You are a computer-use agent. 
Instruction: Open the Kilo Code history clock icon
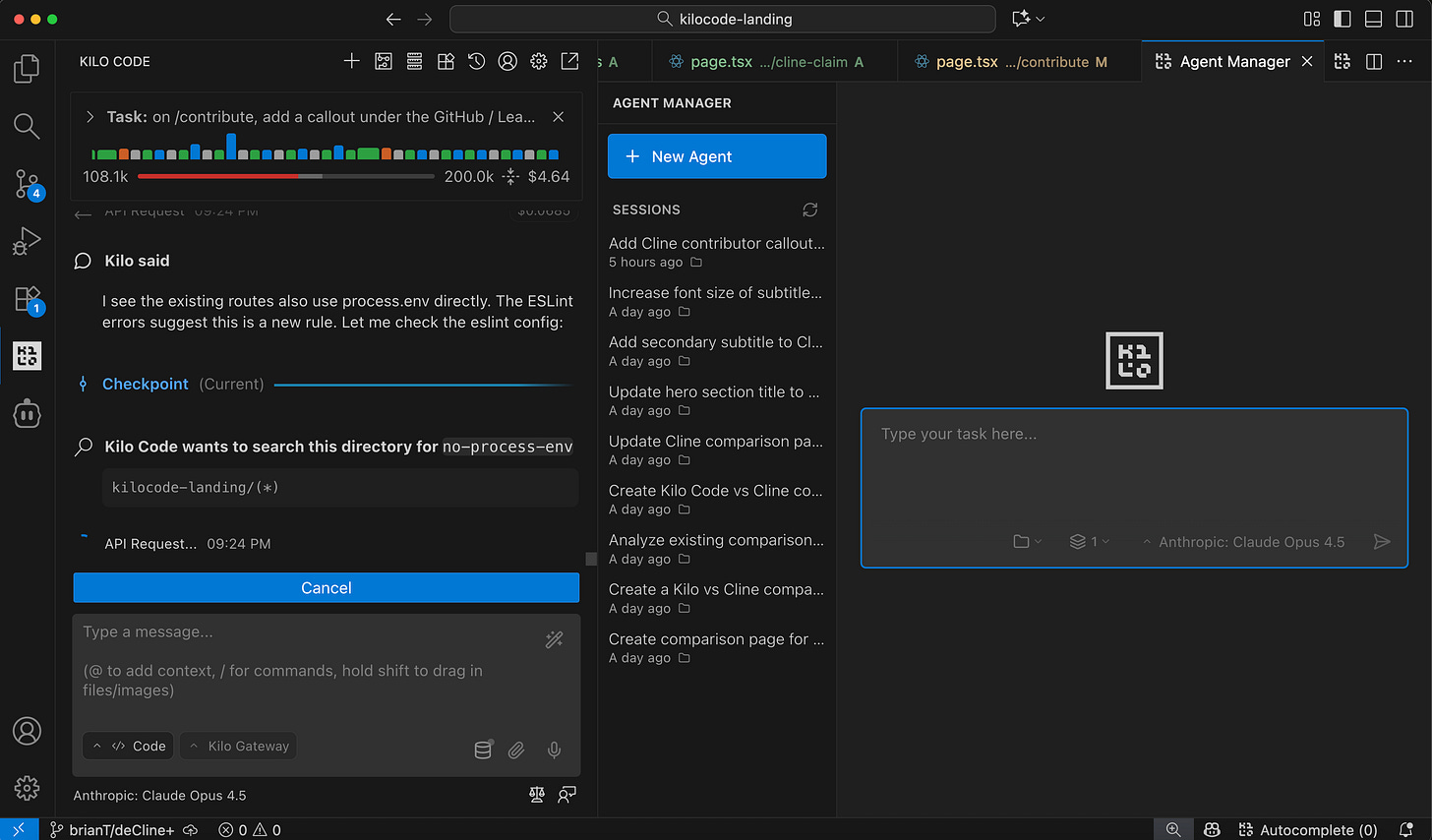[x=477, y=61]
